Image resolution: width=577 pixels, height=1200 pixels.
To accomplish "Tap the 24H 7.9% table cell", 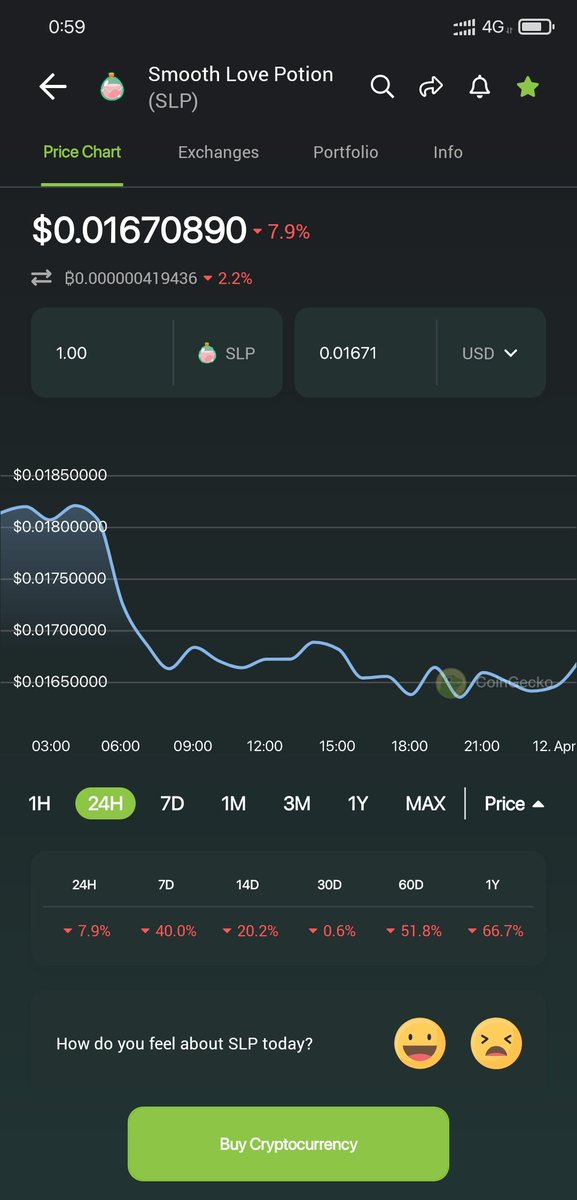I will pyautogui.click(x=86, y=931).
